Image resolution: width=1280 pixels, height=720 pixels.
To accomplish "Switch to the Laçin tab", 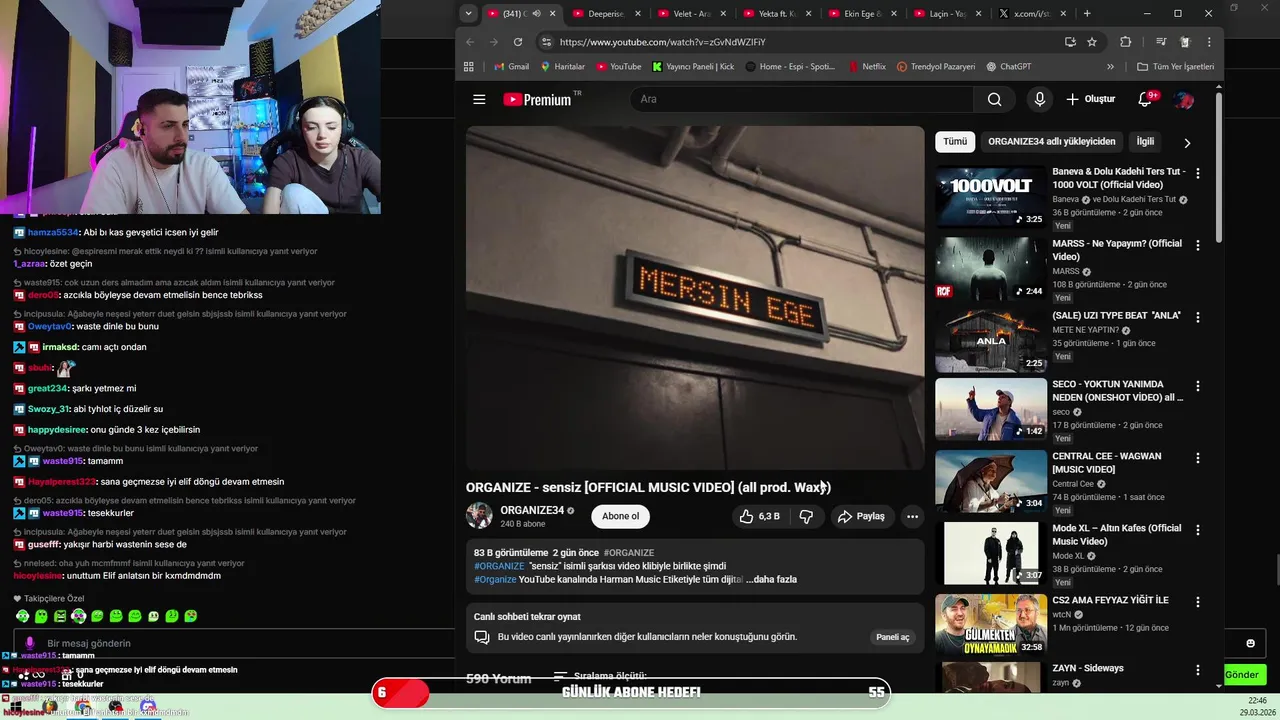I will (x=947, y=14).
